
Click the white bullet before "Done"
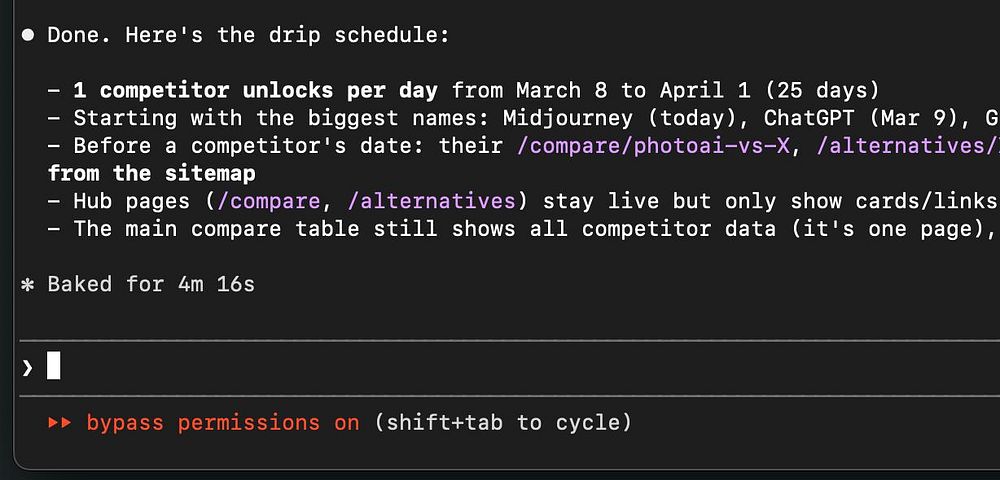pyautogui.click(x=28, y=36)
